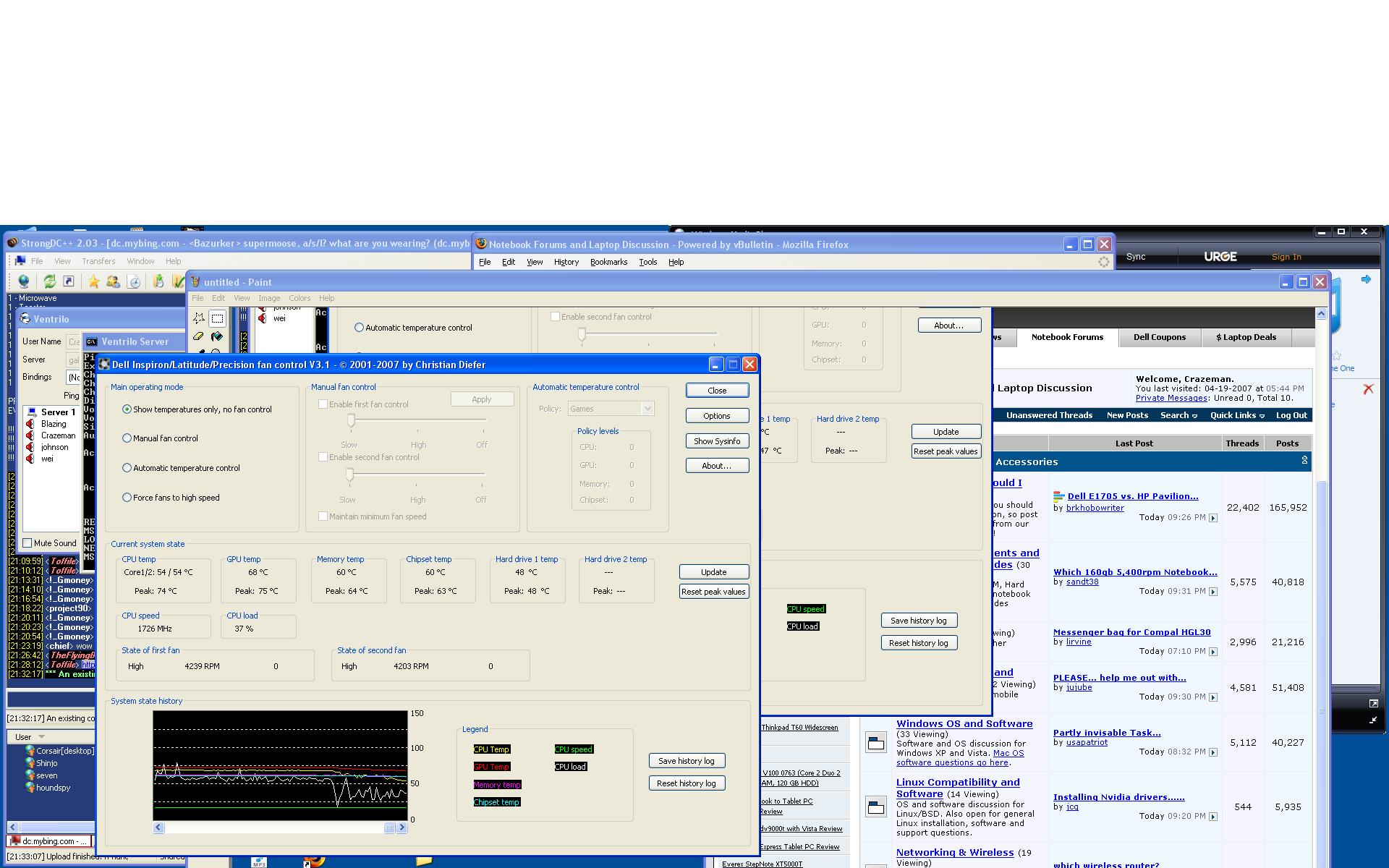Click MP3 icon on the desktop
Image resolution: width=1389 pixels, height=868 pixels.
click(259, 862)
